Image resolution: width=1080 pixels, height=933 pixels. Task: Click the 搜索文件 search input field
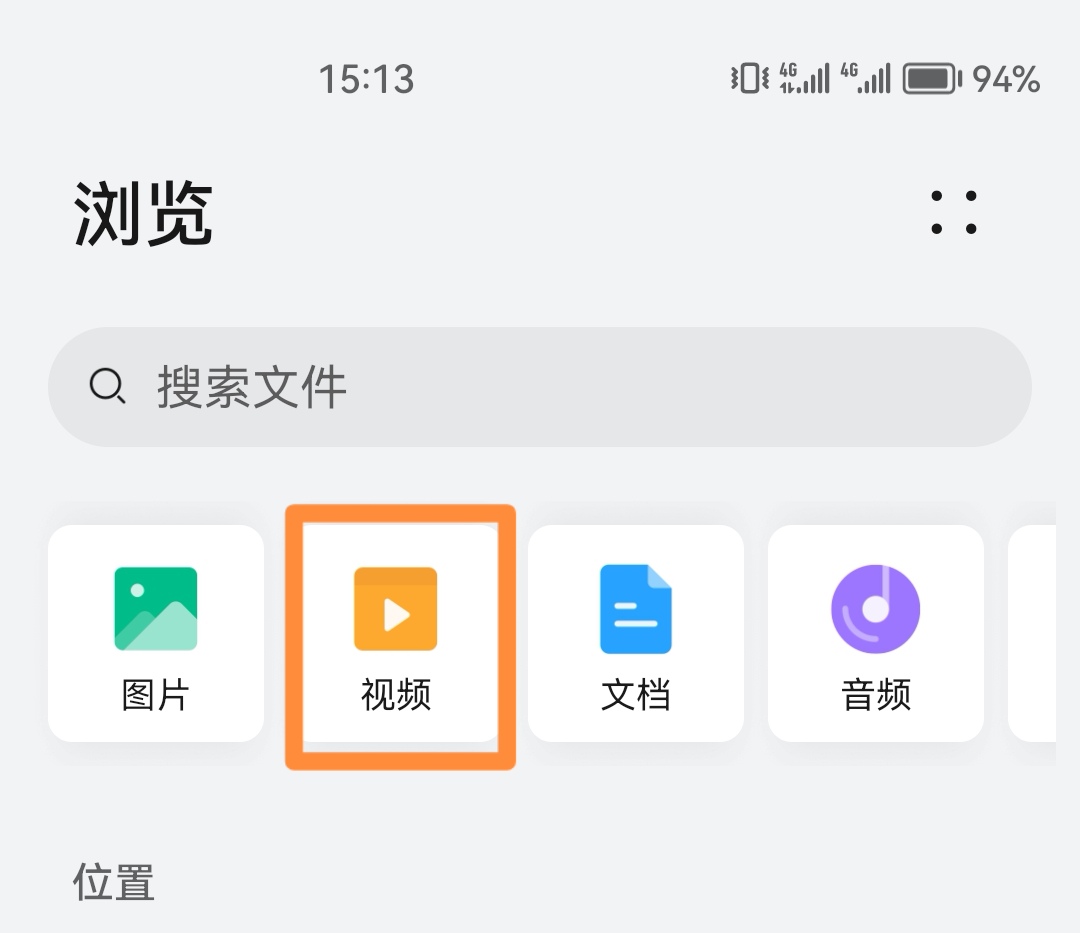(540, 387)
